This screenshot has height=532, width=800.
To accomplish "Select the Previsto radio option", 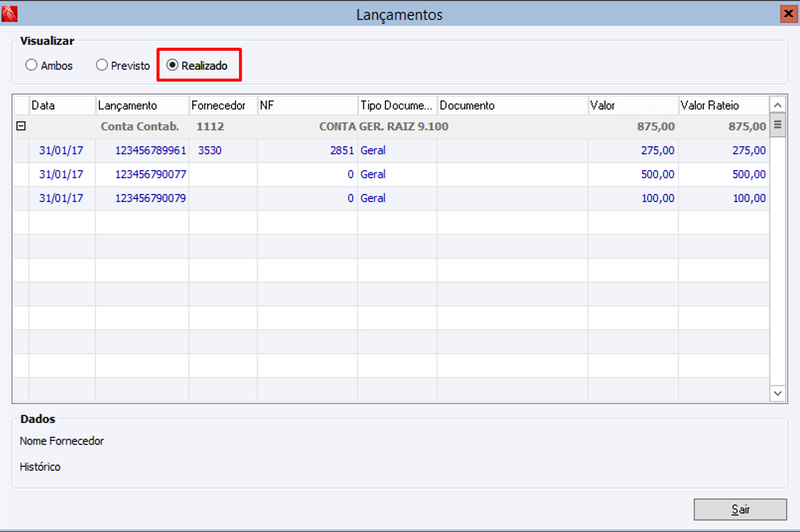I will point(123,65).
